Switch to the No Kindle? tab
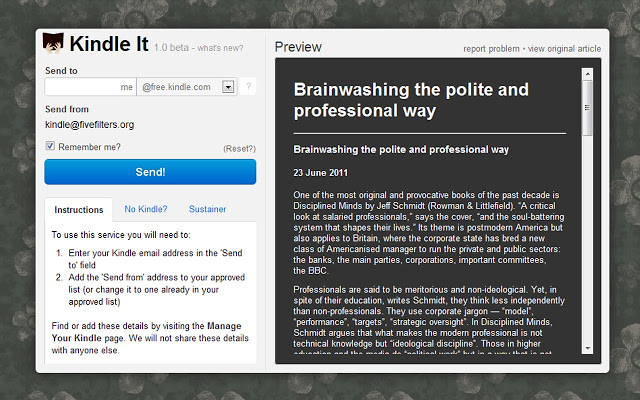 146,209
